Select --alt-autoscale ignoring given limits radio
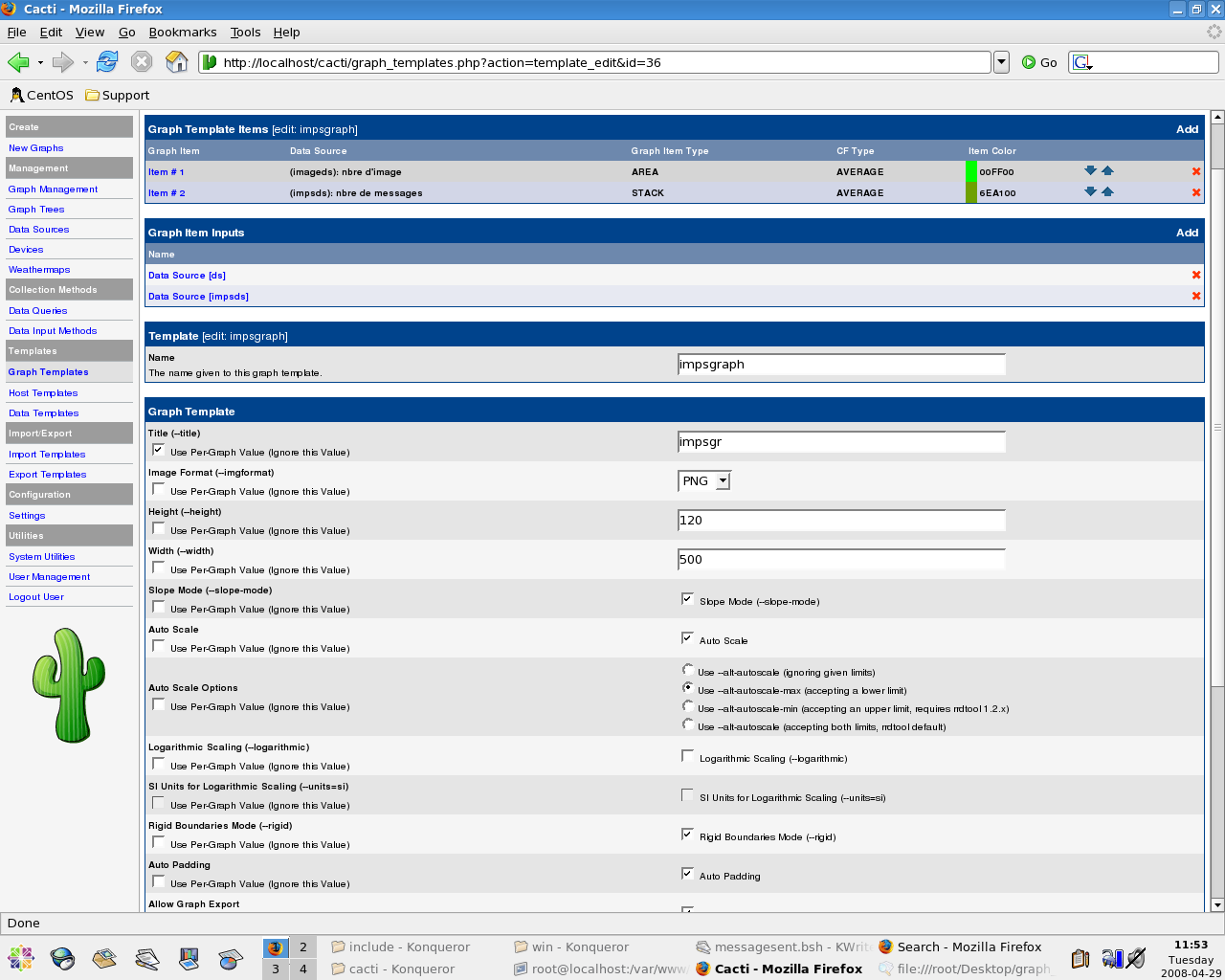Viewport: 1225px width, 980px height. point(687,670)
